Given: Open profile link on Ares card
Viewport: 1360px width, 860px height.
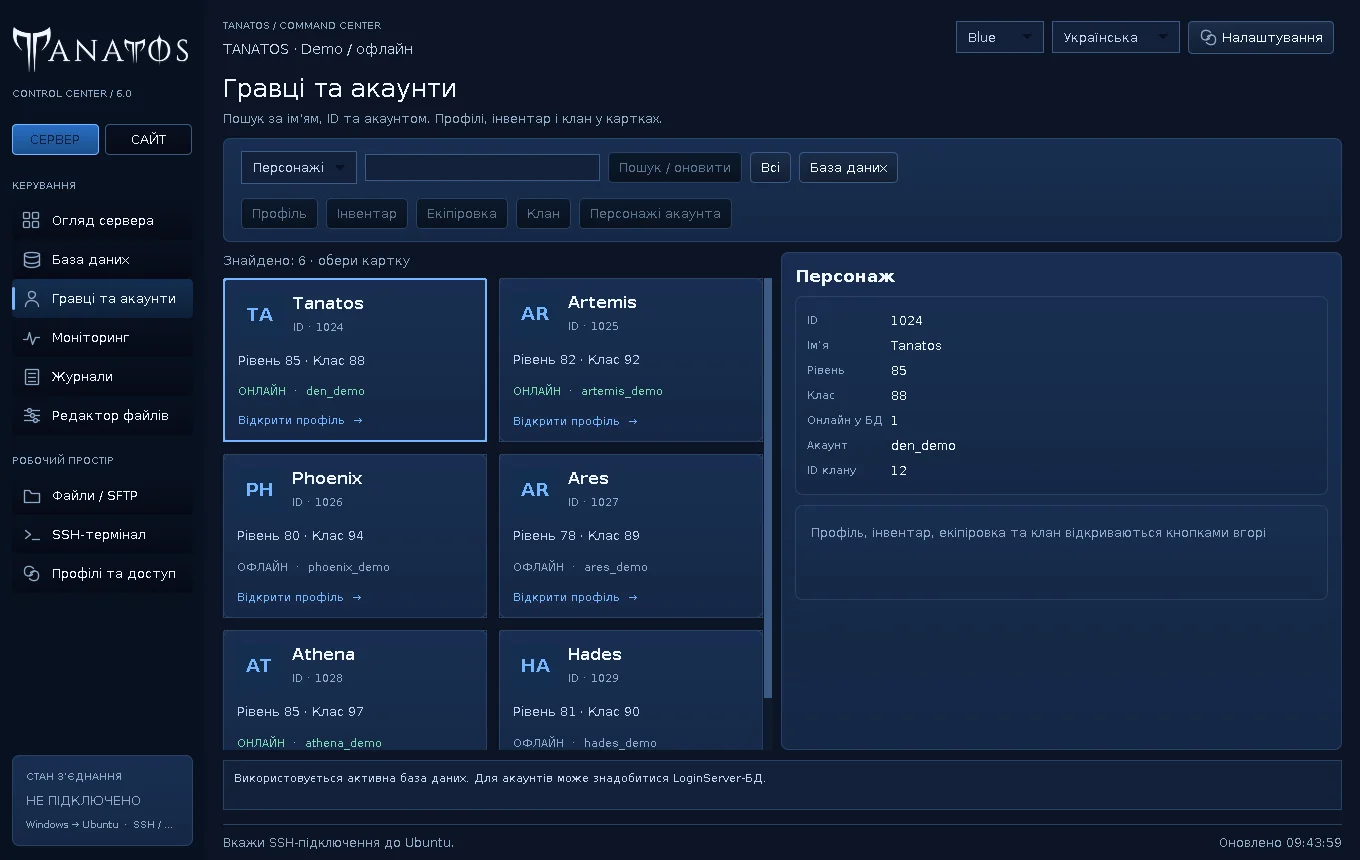Looking at the screenshot, I should pos(575,597).
